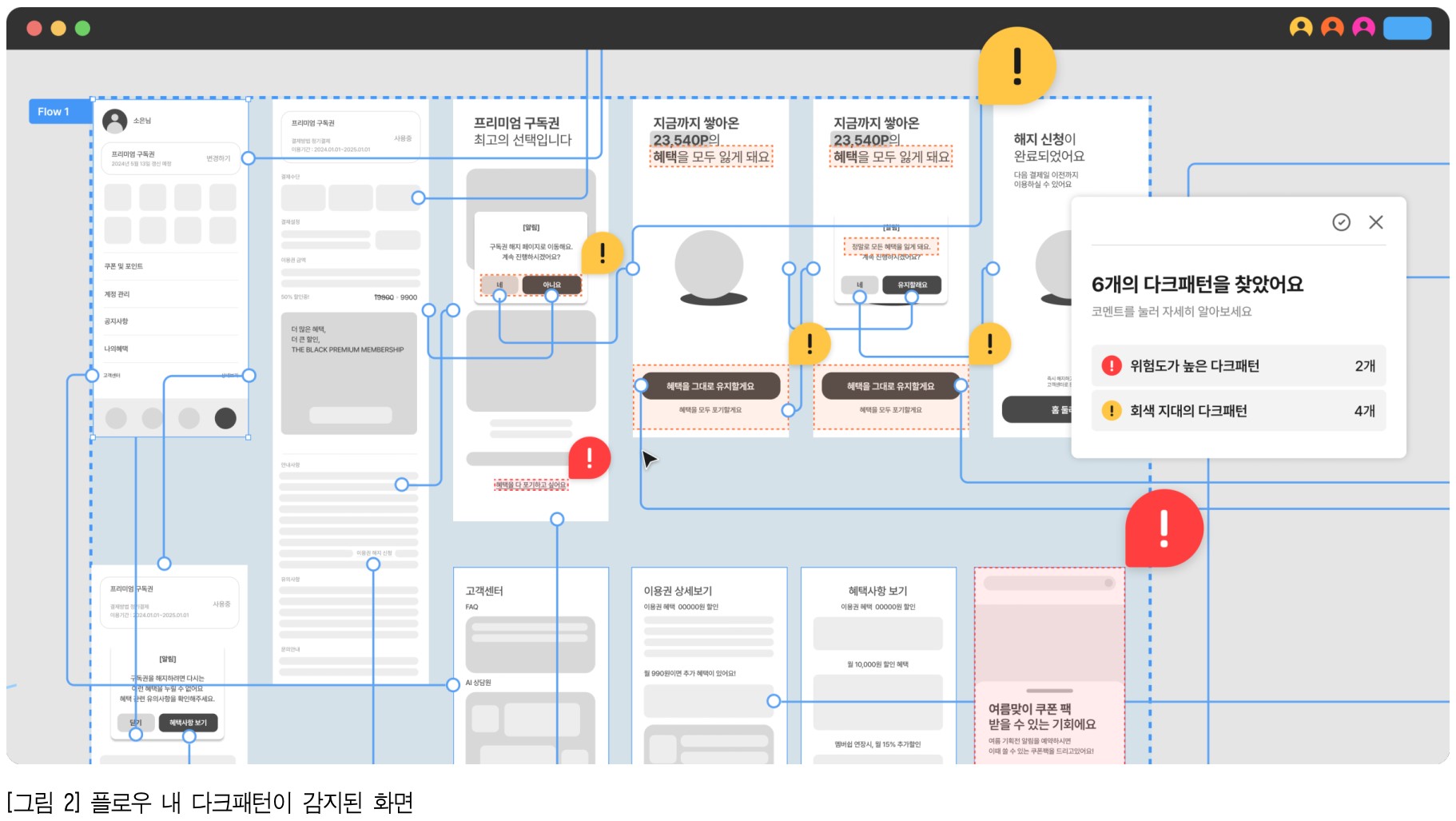Click the user profile avatar beside 소온님
Viewport: 1456px width, 821px height.
click(x=115, y=121)
